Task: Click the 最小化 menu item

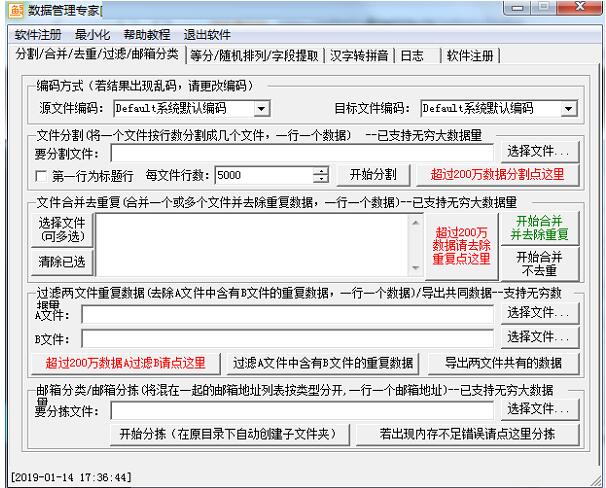Action: 92,35
